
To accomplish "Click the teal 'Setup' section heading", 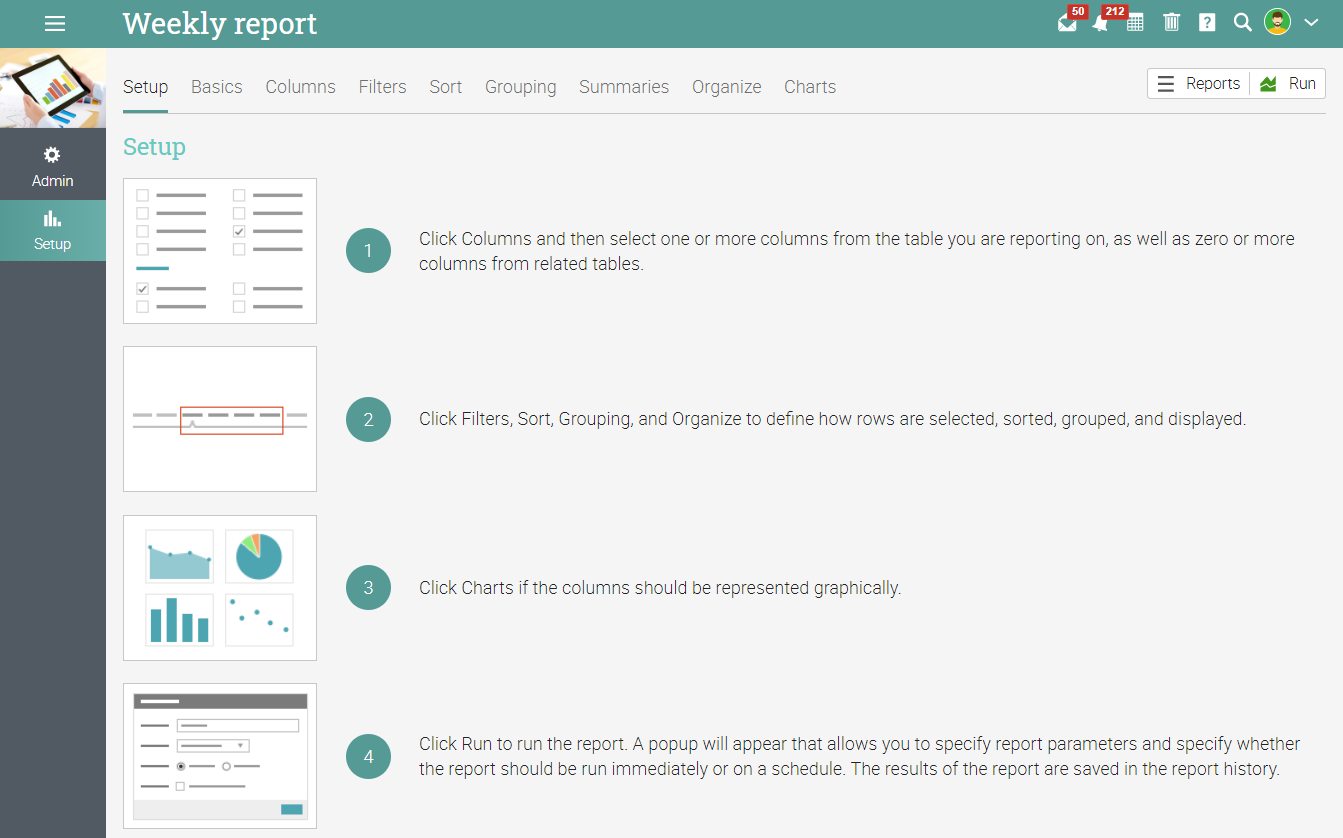I will coord(154,147).
